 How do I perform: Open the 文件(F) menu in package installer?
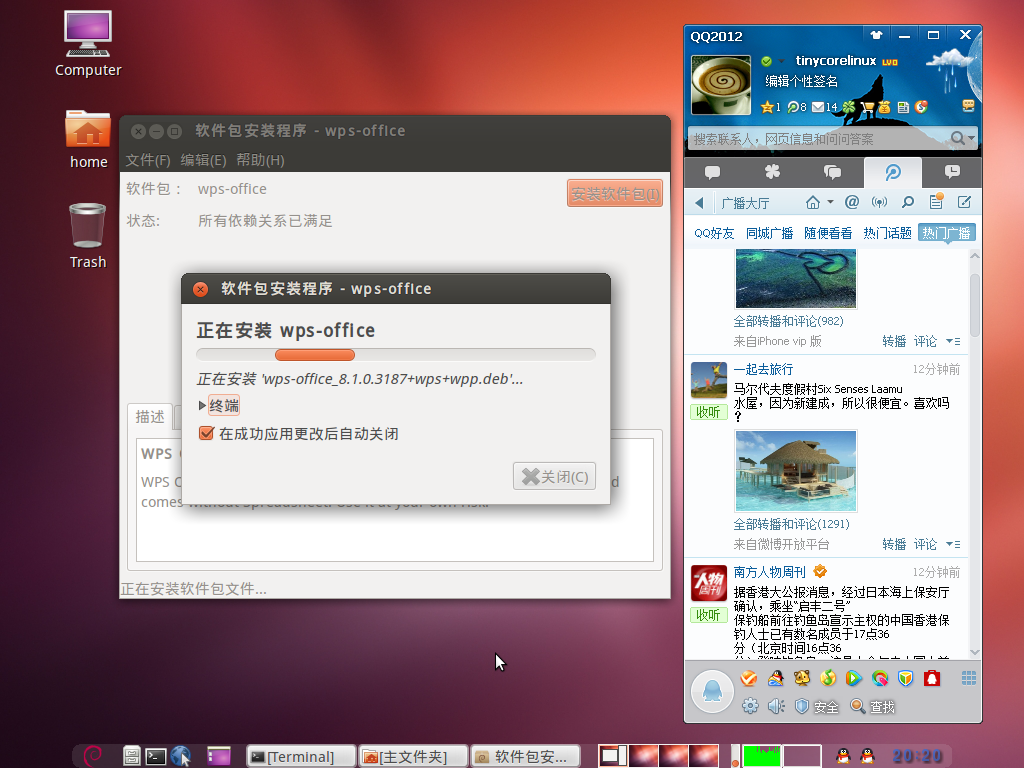[x=148, y=160]
